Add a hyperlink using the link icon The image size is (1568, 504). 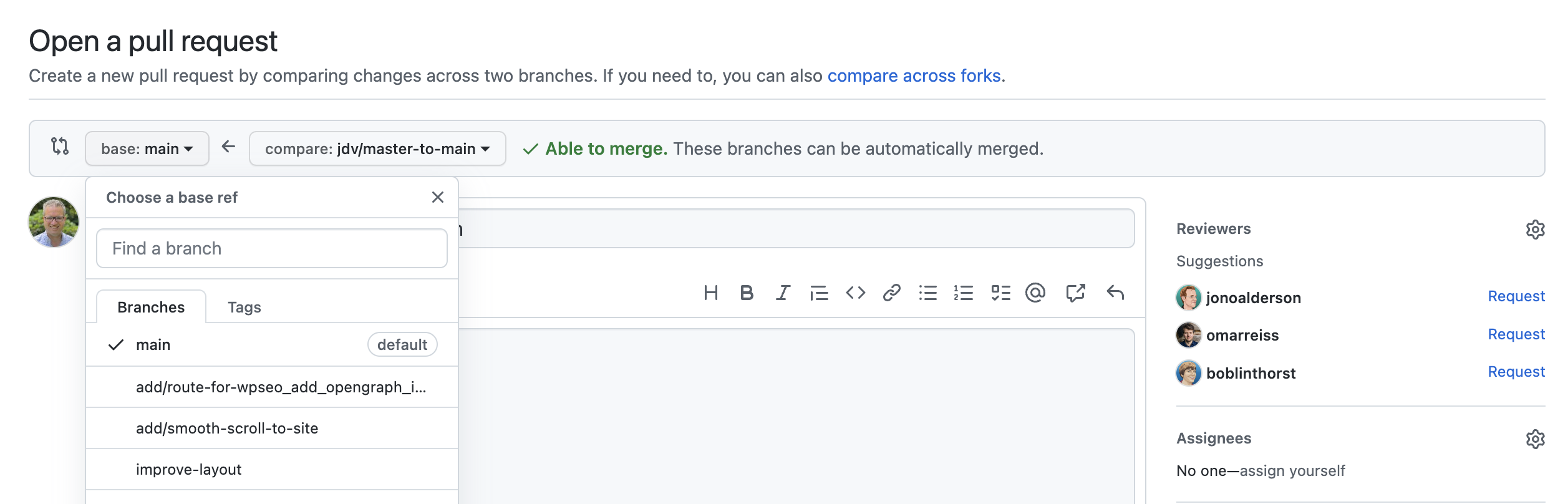pyautogui.click(x=891, y=292)
